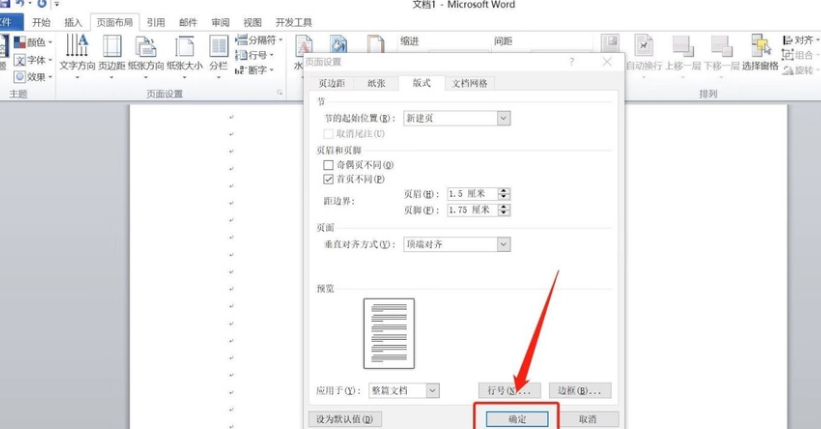821x429 pixels.
Task: Open the Breaks (分隔符) ribbon menu
Action: (x=259, y=40)
